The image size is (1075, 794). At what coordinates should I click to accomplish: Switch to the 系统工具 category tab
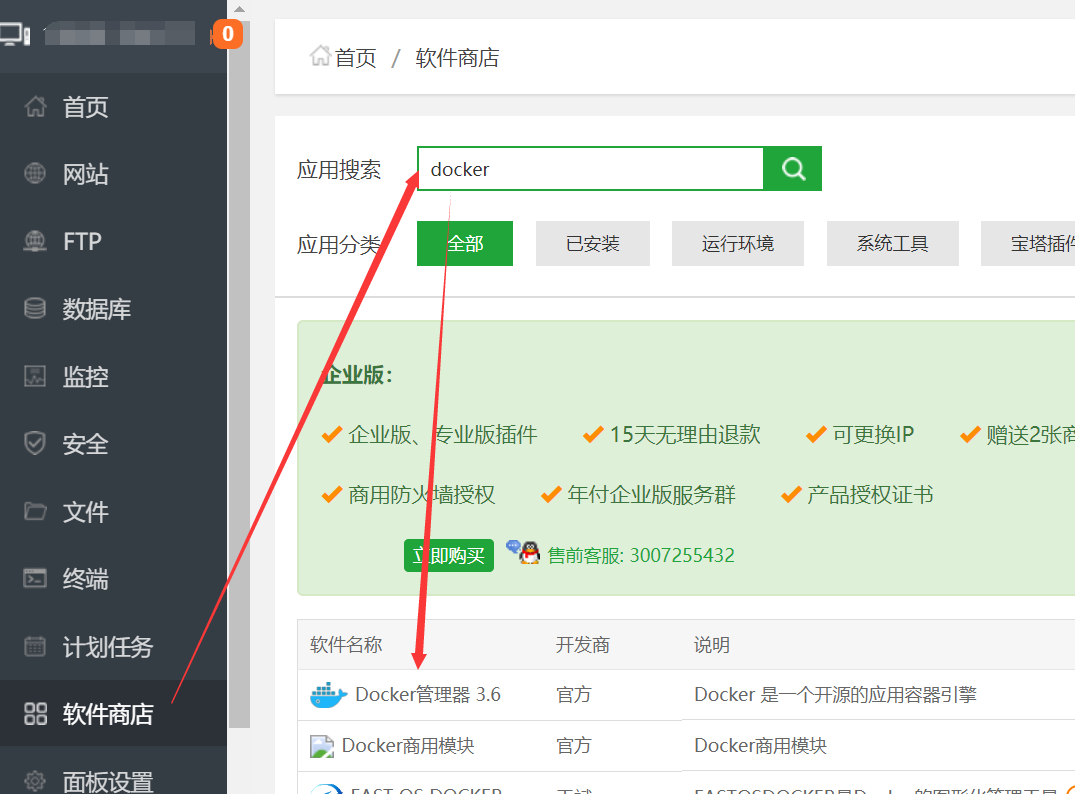tap(893, 243)
